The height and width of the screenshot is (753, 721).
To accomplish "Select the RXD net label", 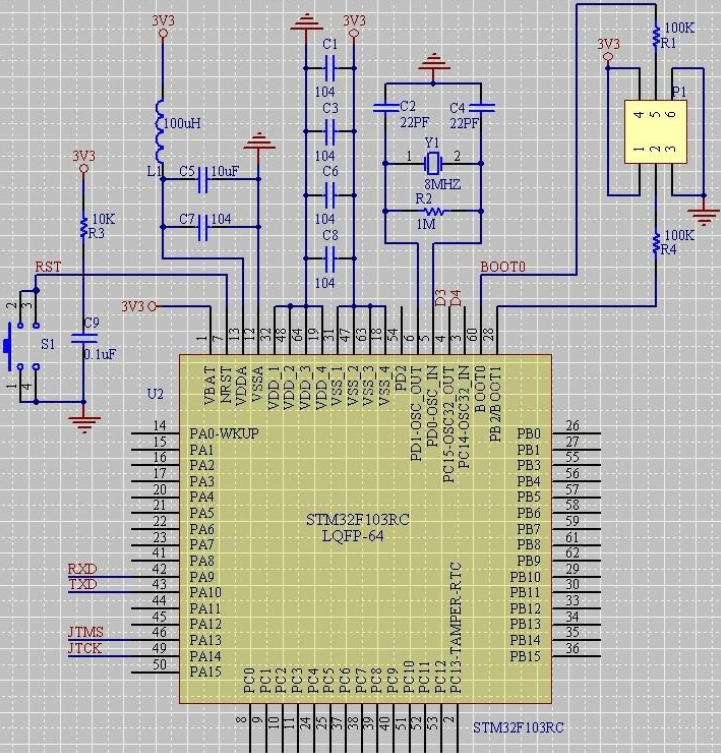I will 82,569.
